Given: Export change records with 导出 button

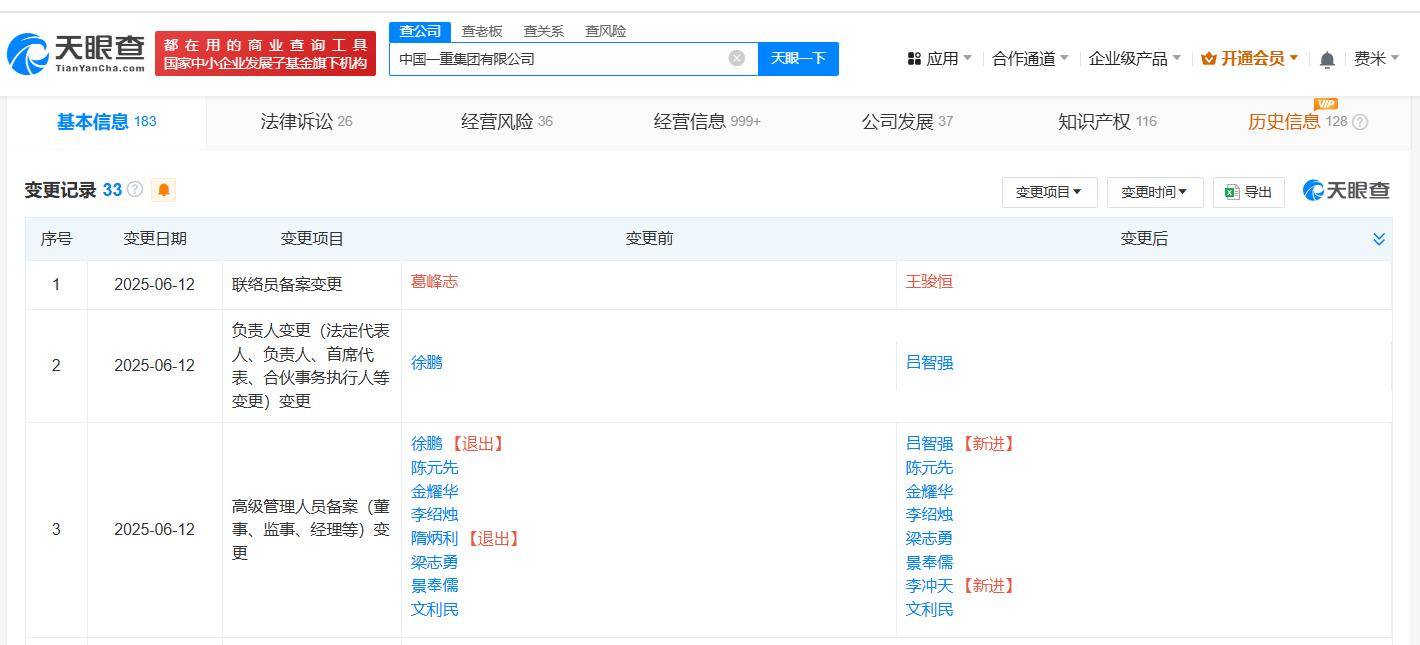Looking at the screenshot, I should pyautogui.click(x=1248, y=192).
